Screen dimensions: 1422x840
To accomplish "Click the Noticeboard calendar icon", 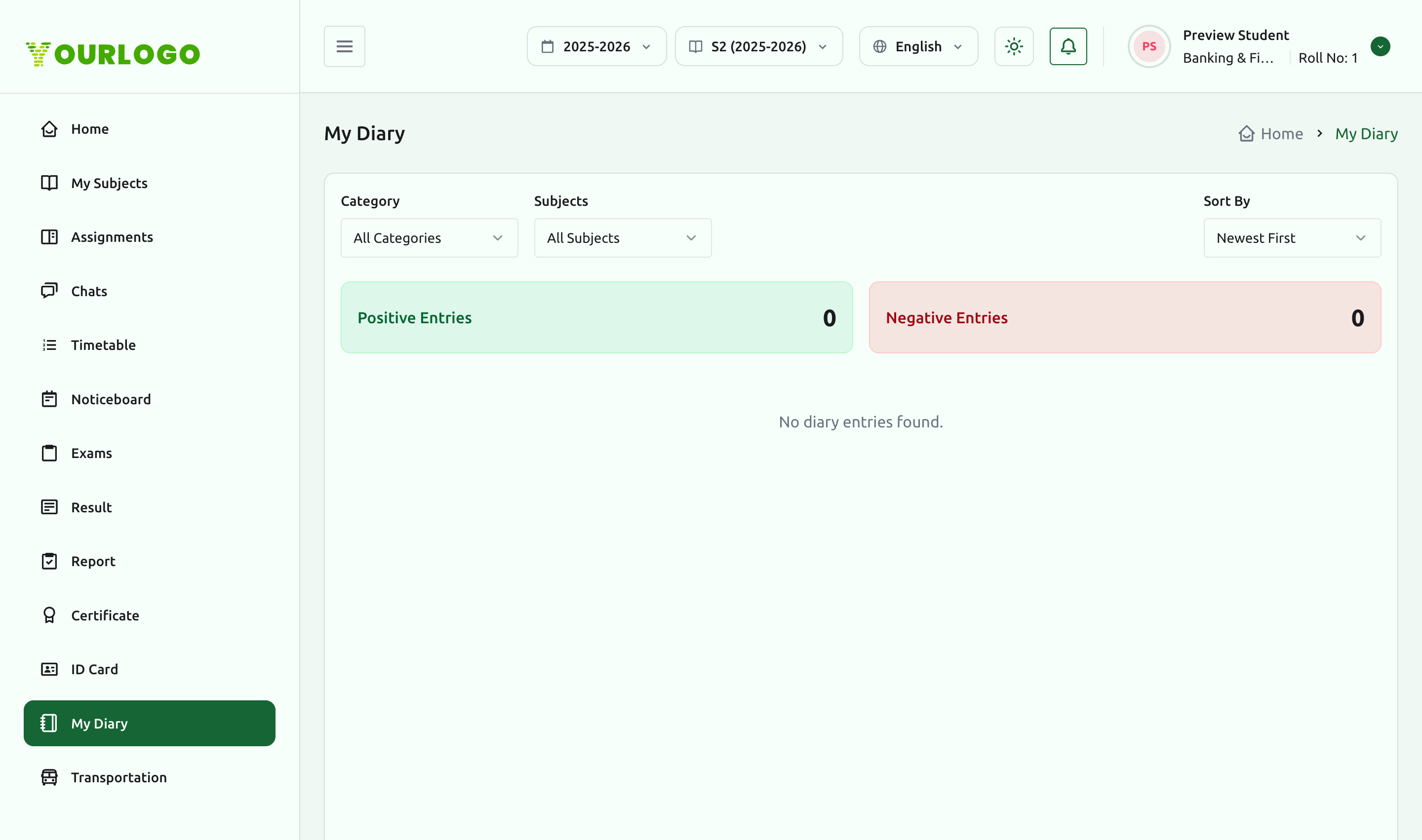I will tap(49, 399).
